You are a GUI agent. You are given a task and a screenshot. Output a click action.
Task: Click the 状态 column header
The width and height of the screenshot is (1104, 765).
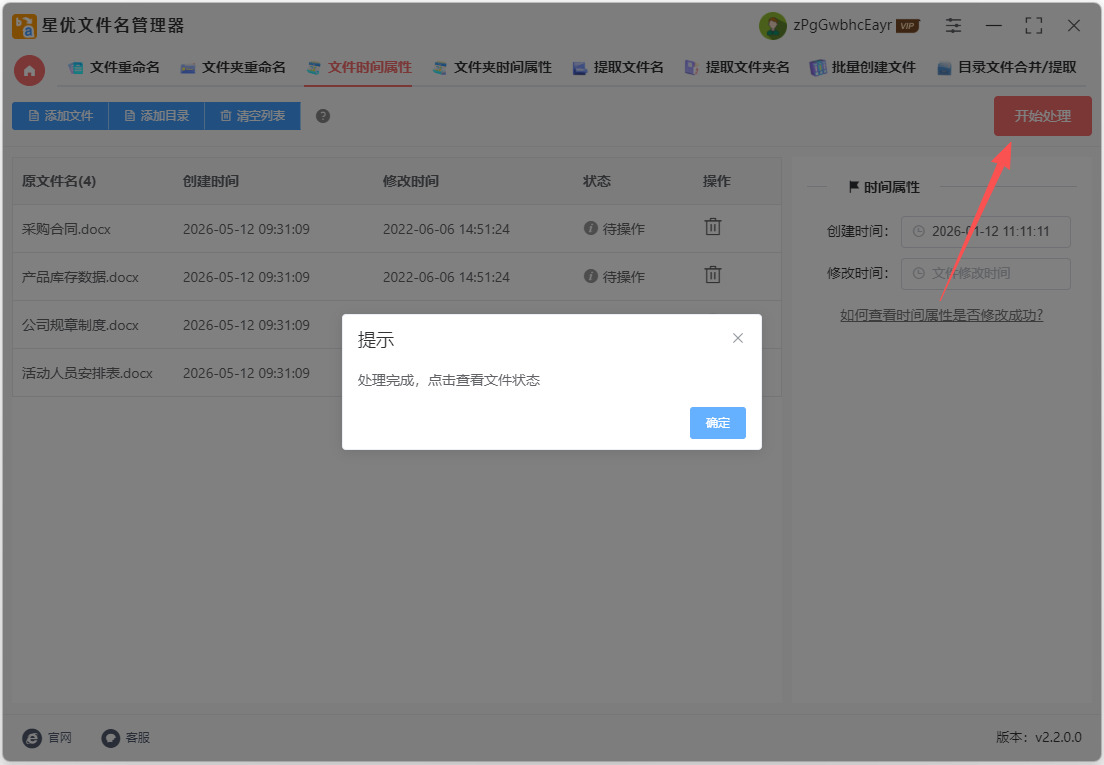[596, 182]
